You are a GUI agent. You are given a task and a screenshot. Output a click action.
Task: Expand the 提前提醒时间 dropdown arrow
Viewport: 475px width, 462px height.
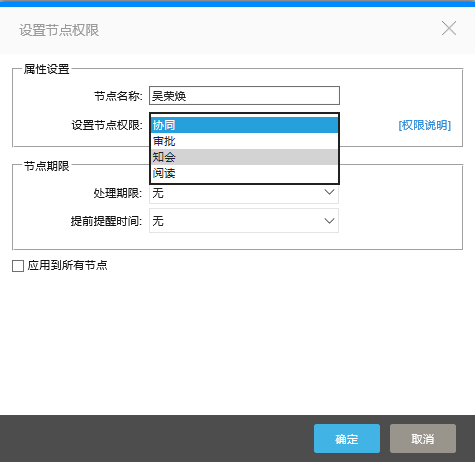pyautogui.click(x=329, y=221)
